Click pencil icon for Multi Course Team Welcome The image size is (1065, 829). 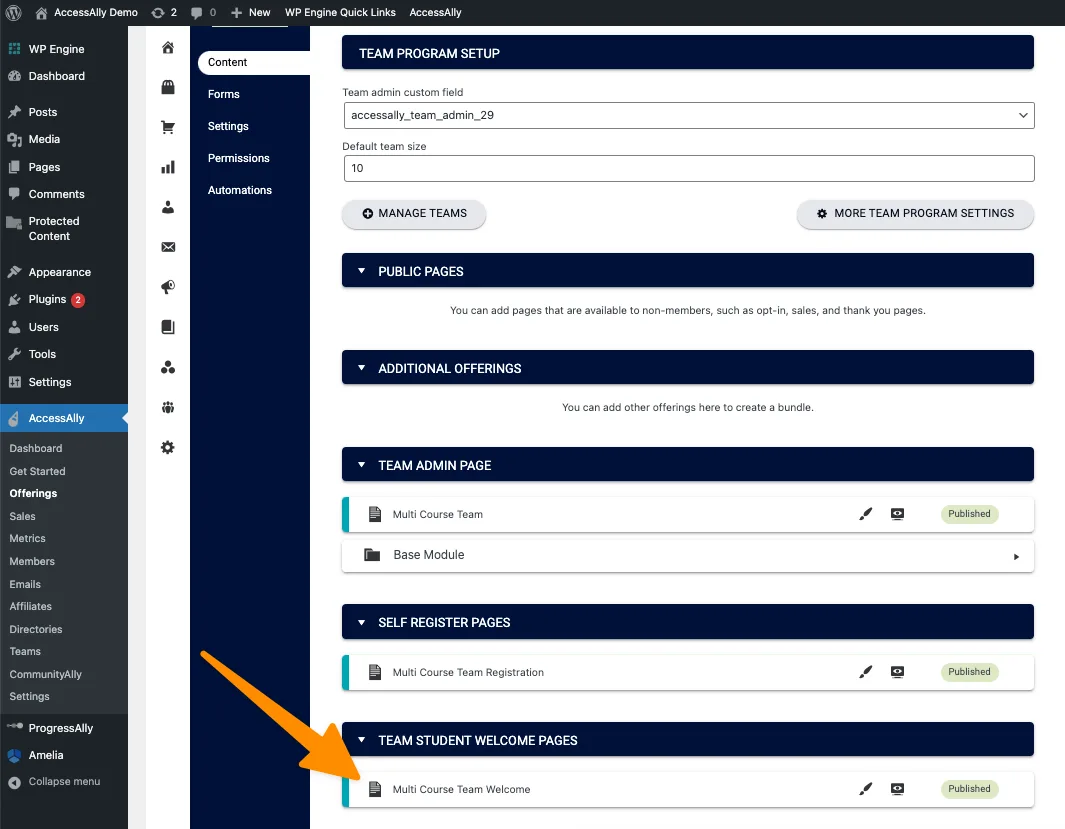point(866,789)
